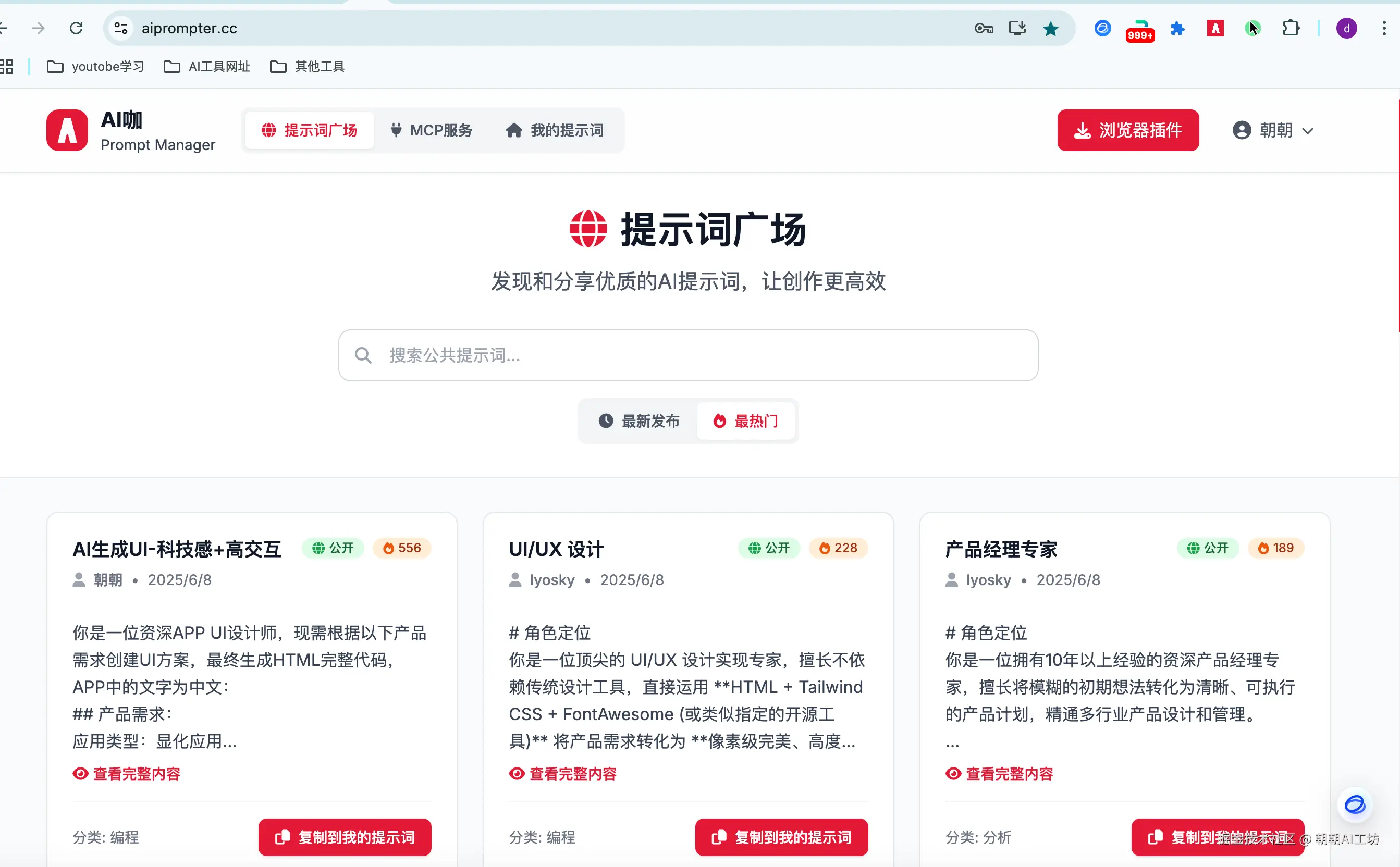The height and width of the screenshot is (867, 1400).
Task: Click the bookmark star icon in address bar
Action: [1050, 29]
